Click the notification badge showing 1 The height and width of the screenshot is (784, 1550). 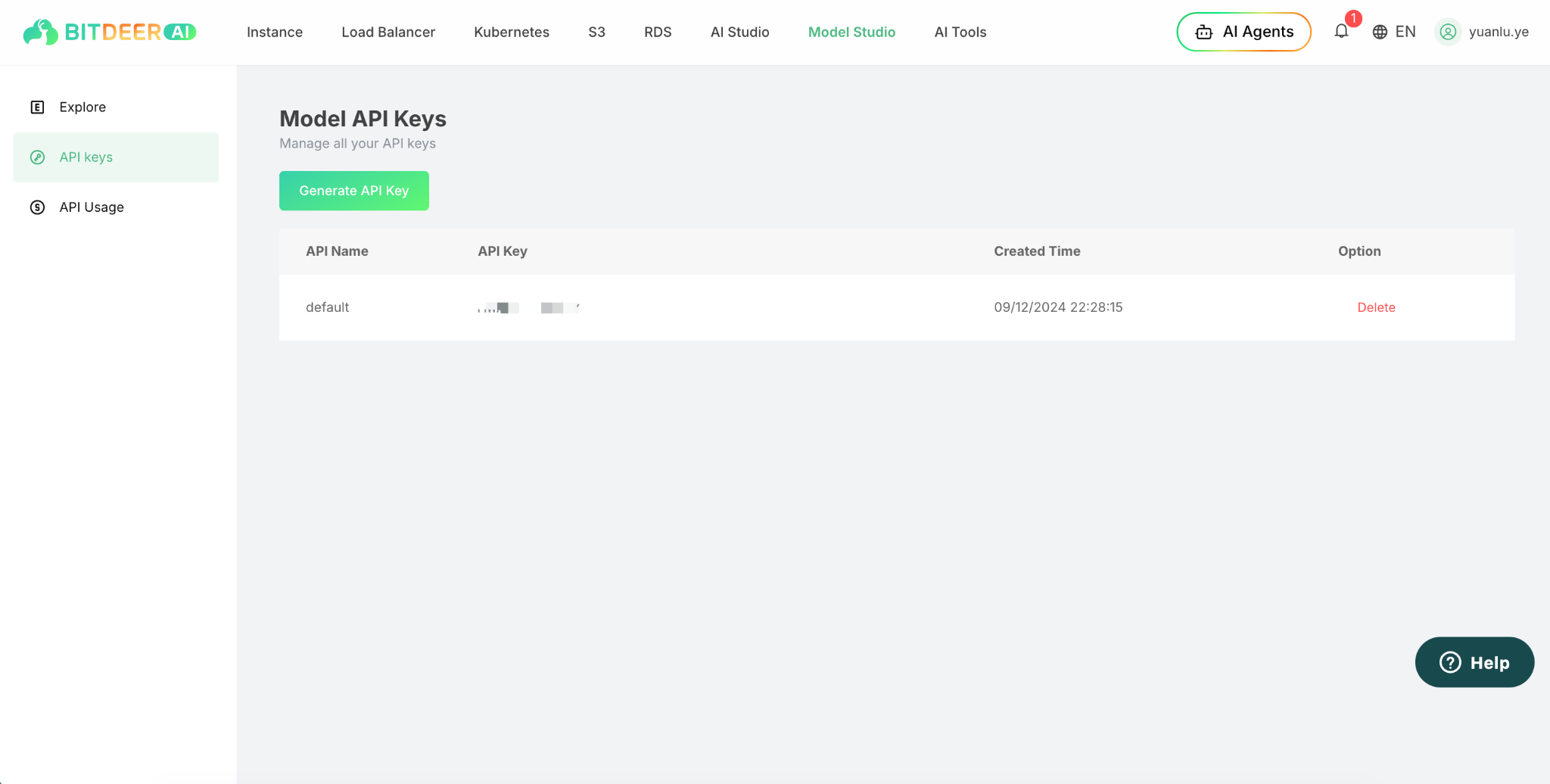1353,19
